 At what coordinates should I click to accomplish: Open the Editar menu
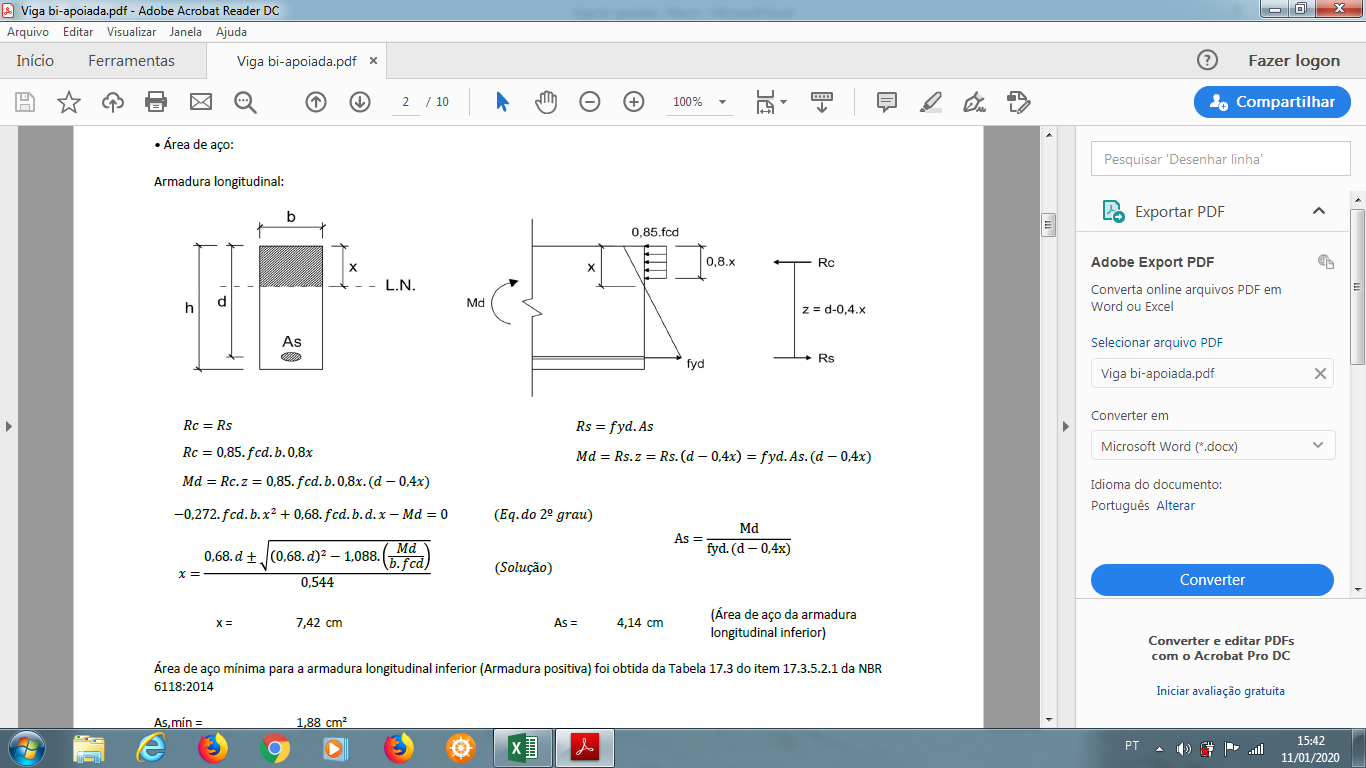point(78,32)
